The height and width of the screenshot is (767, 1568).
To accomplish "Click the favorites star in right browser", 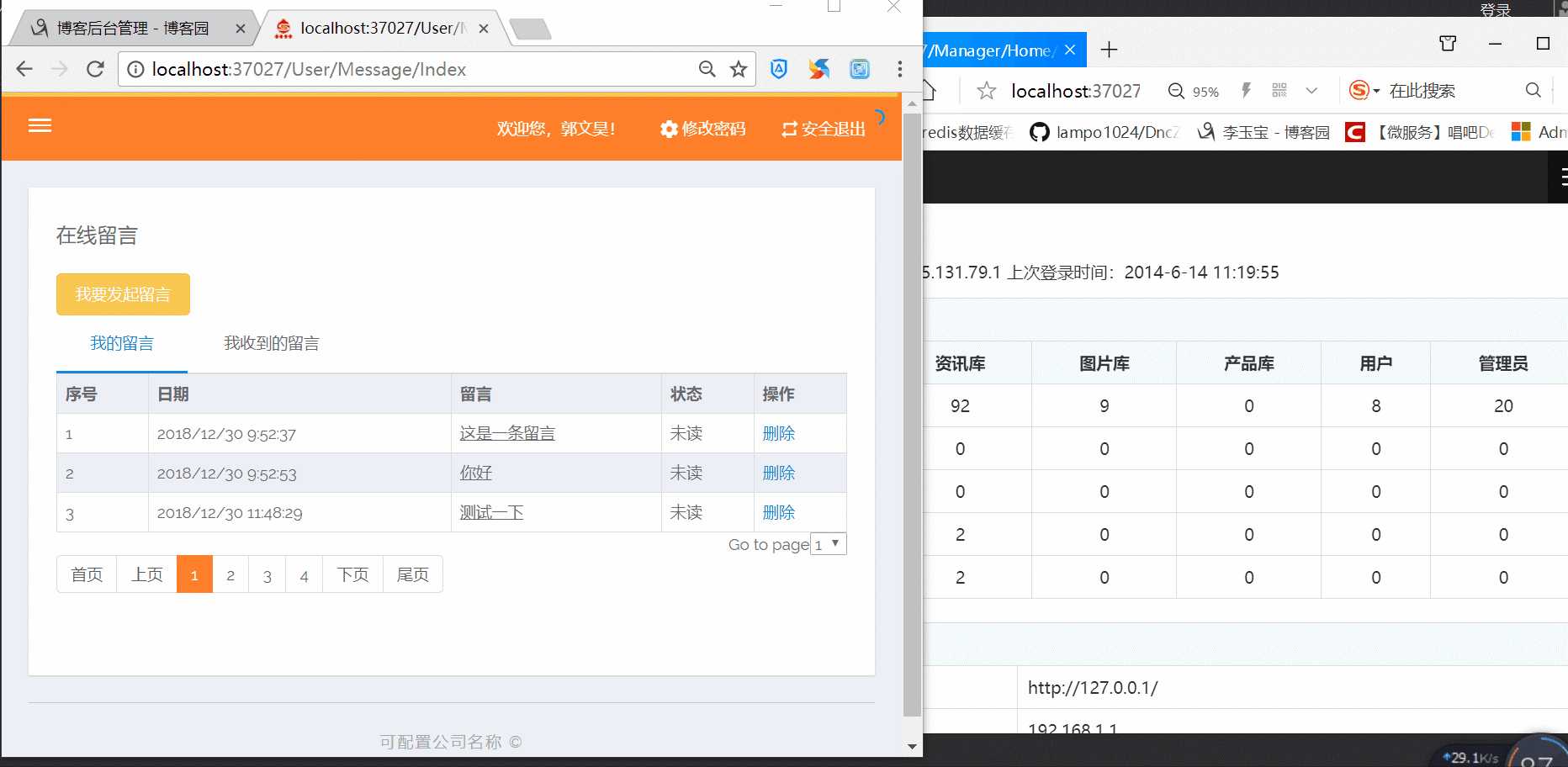I will [x=987, y=90].
